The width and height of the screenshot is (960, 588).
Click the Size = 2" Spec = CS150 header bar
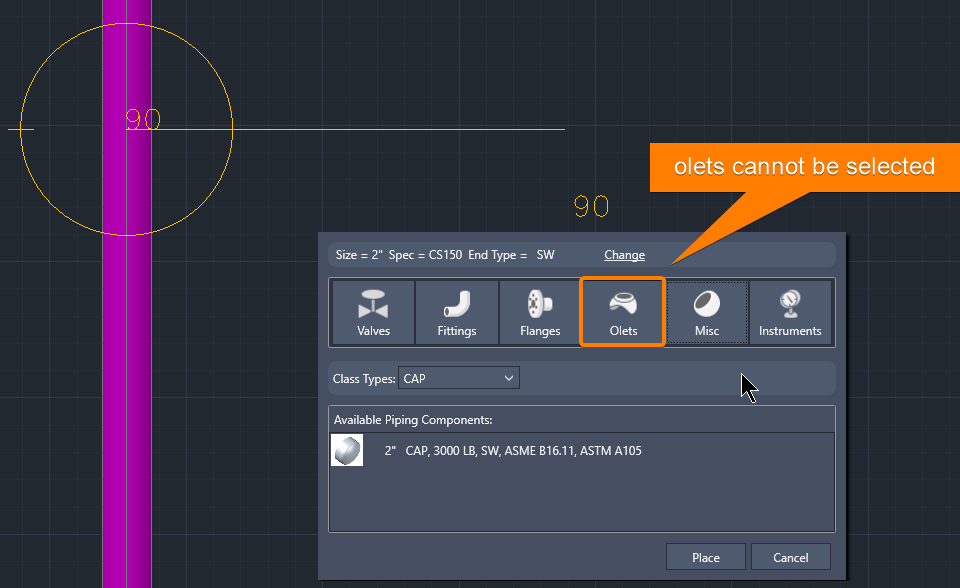click(450, 254)
